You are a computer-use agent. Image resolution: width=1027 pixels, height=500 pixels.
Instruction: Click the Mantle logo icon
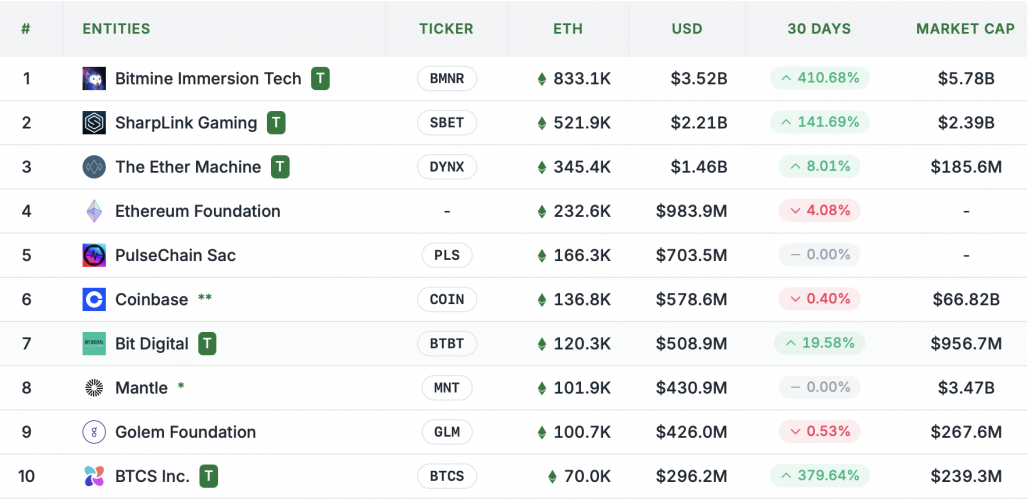94,388
